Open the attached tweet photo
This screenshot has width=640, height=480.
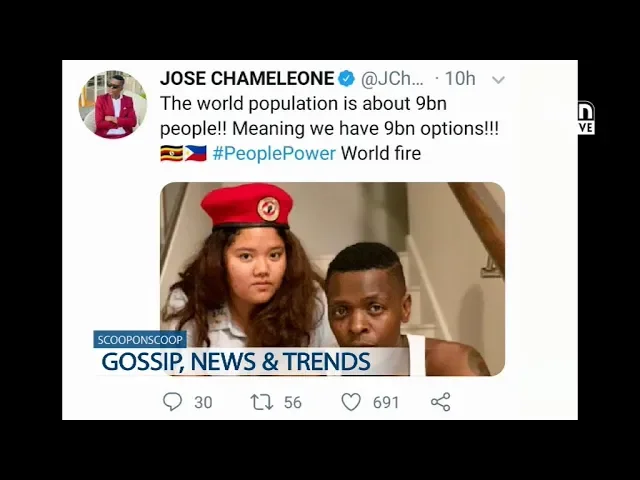(332, 279)
